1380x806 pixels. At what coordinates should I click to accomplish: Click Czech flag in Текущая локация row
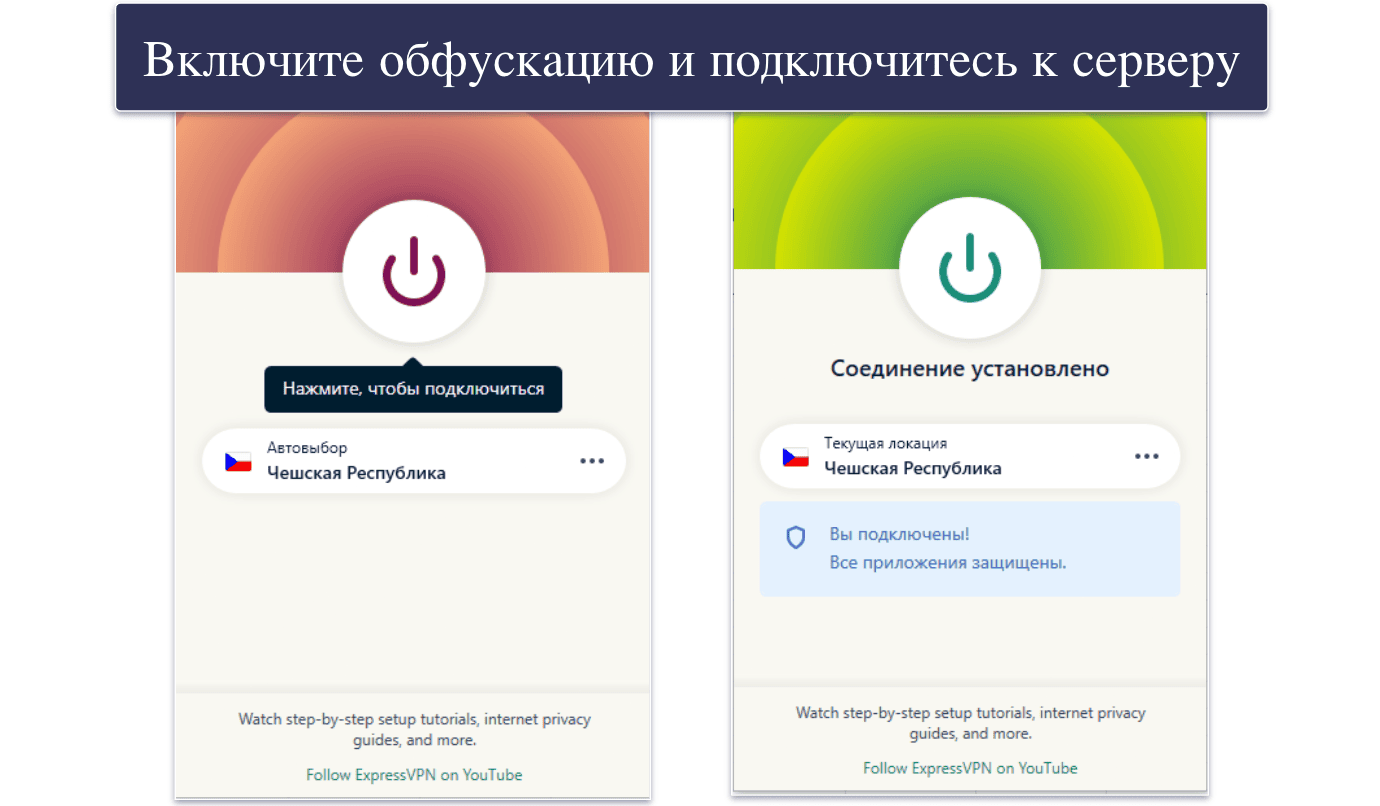point(795,457)
